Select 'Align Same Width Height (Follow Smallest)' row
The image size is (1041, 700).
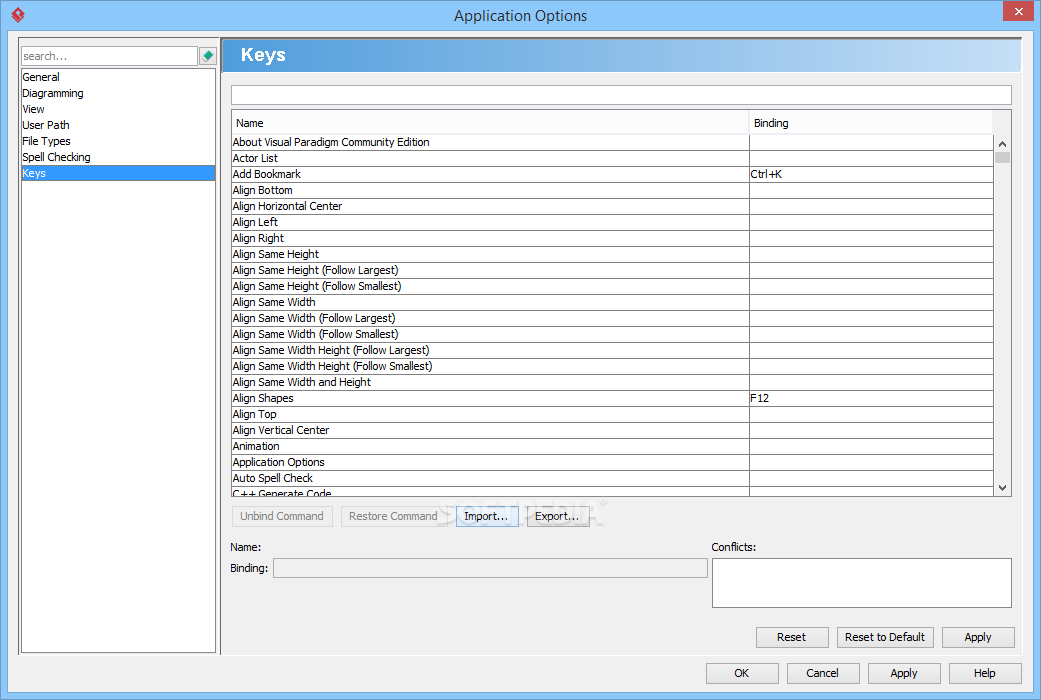click(x=612, y=366)
